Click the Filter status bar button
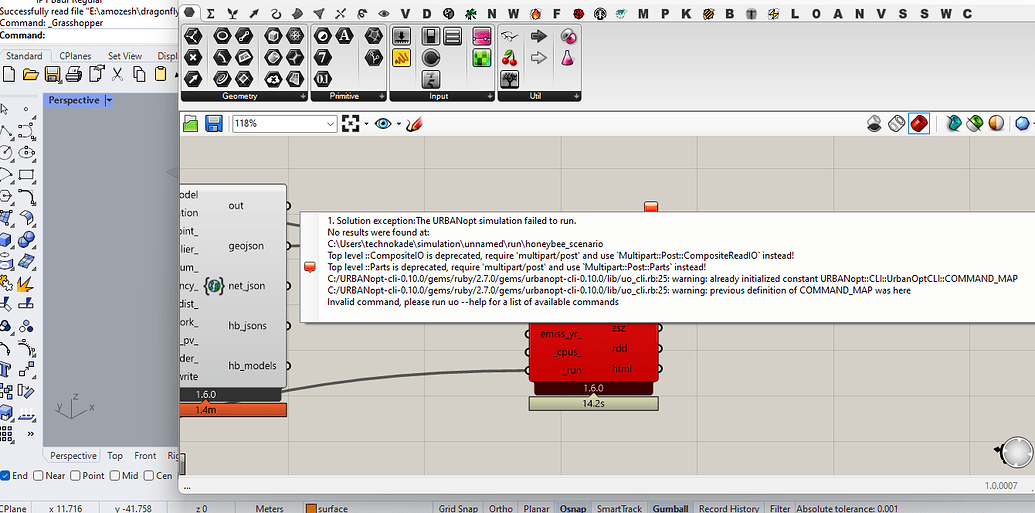Viewport: 1035px width, 513px height. (x=780, y=508)
